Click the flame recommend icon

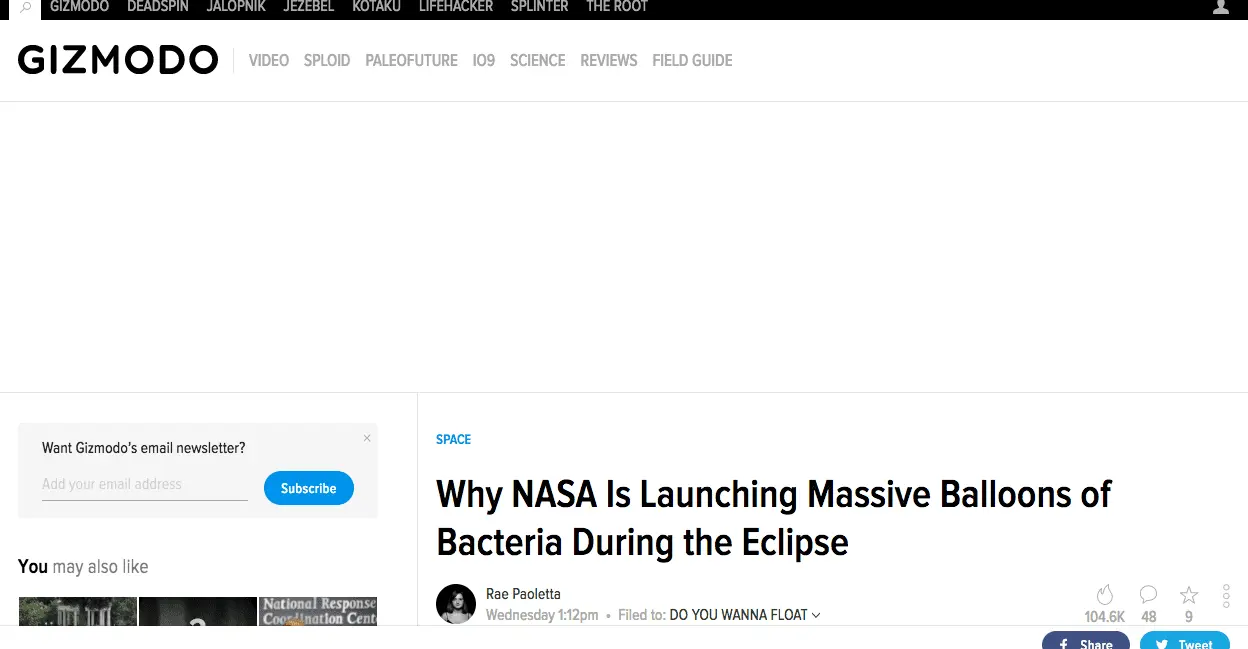[x=1104, y=595]
